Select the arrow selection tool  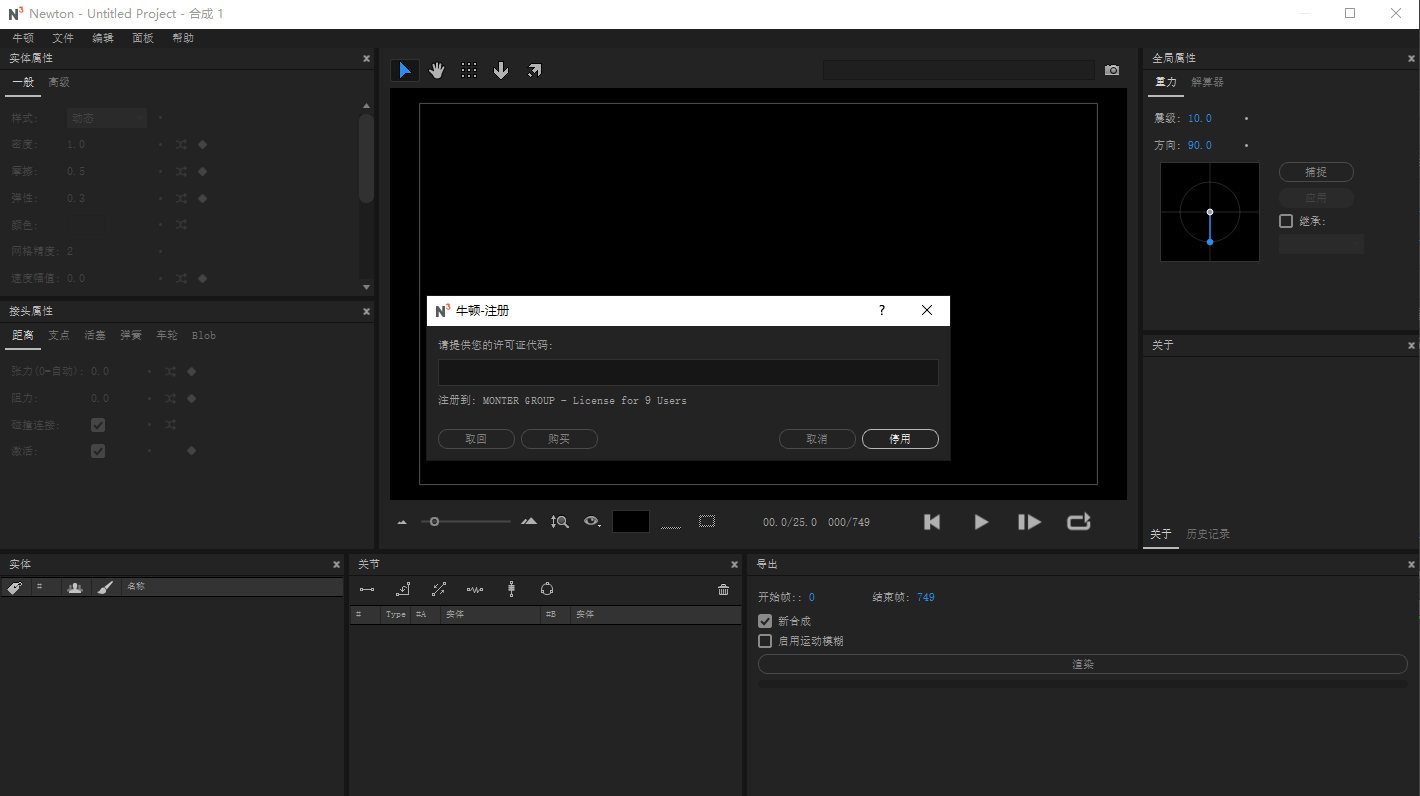(405, 70)
